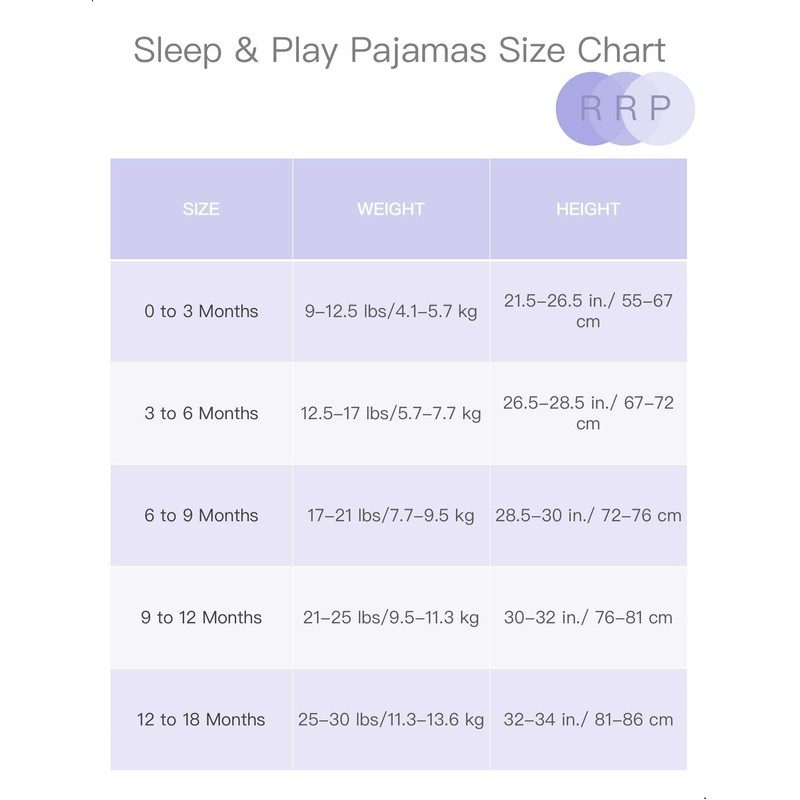
Task: Select the SIZE column header
Action: coord(201,209)
